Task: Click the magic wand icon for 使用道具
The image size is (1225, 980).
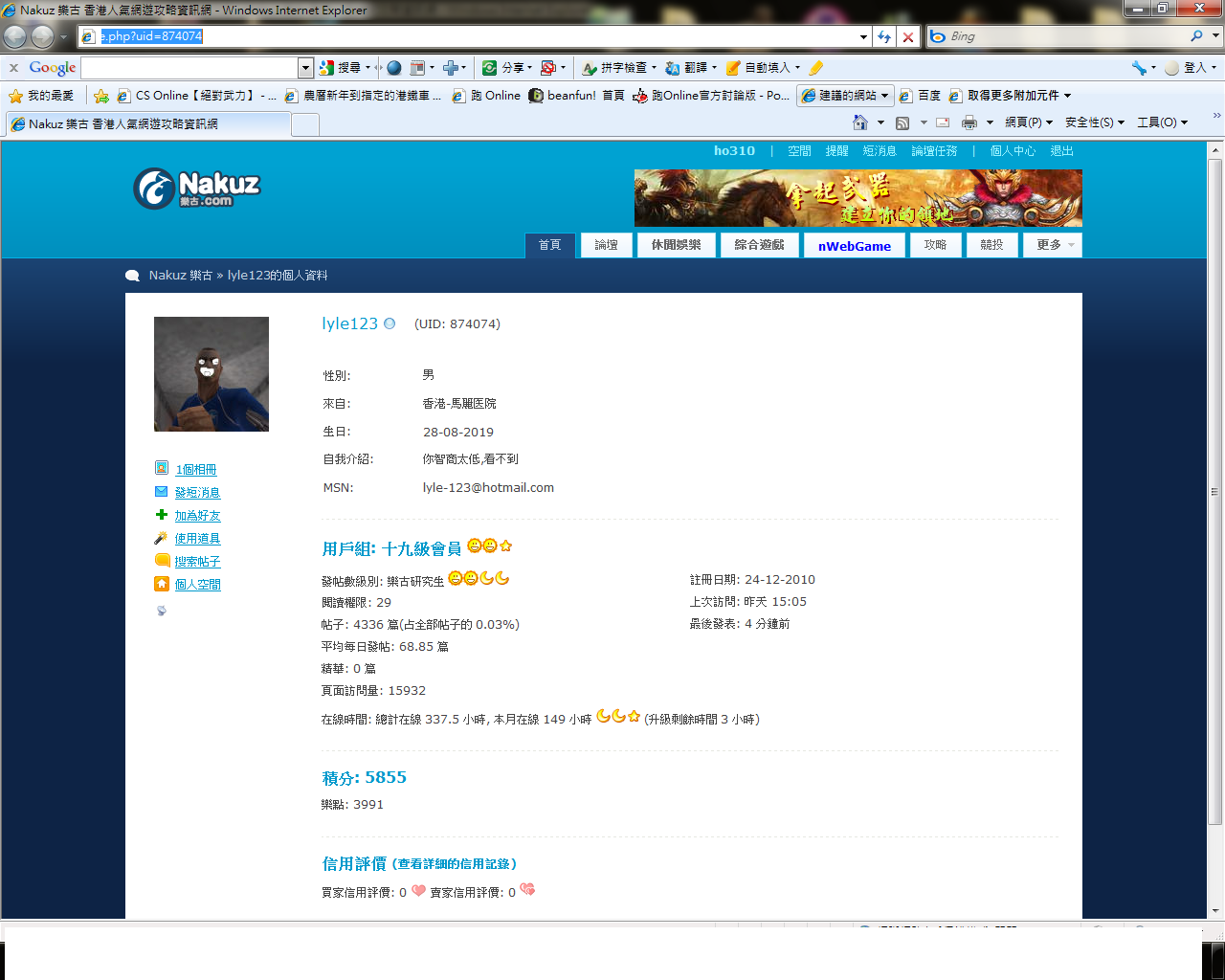Action: pos(162,538)
